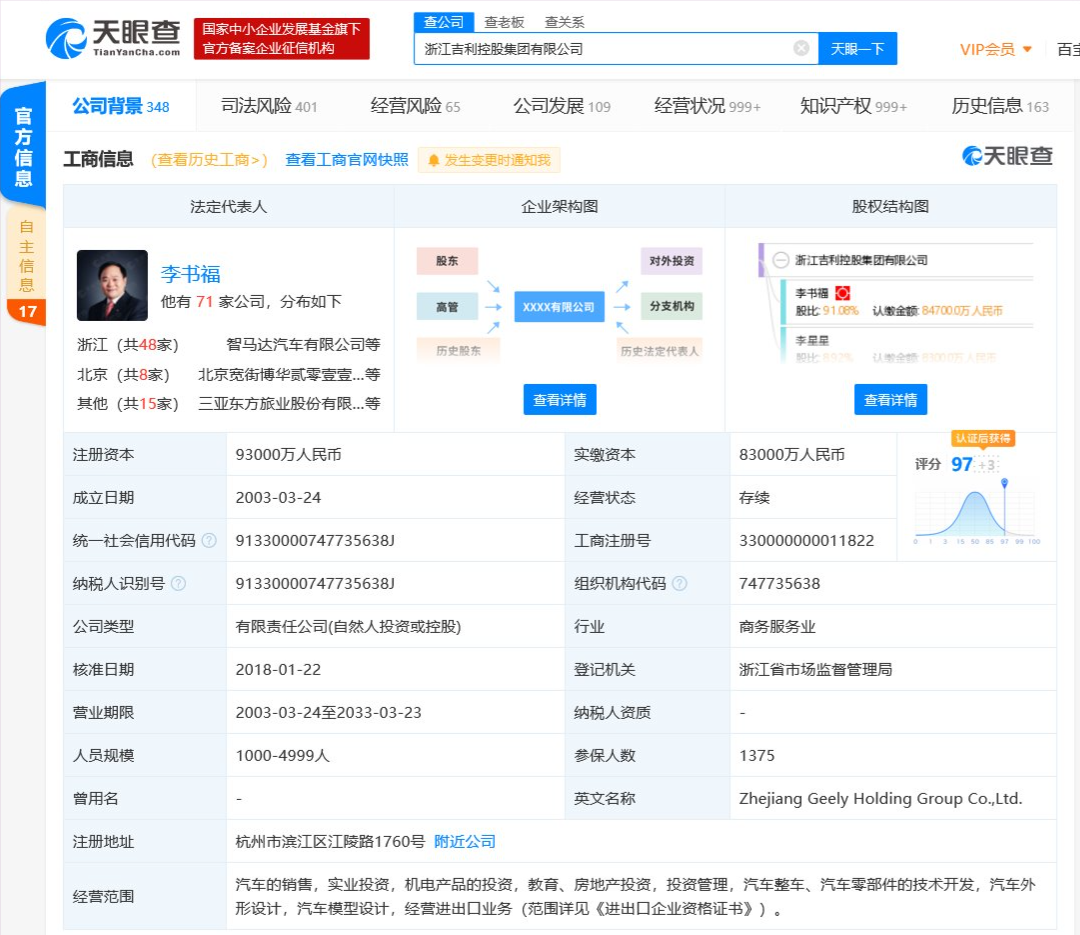Open the 附近公司 link beside address
Image resolution: width=1080 pixels, height=935 pixels.
pyautogui.click(x=465, y=841)
